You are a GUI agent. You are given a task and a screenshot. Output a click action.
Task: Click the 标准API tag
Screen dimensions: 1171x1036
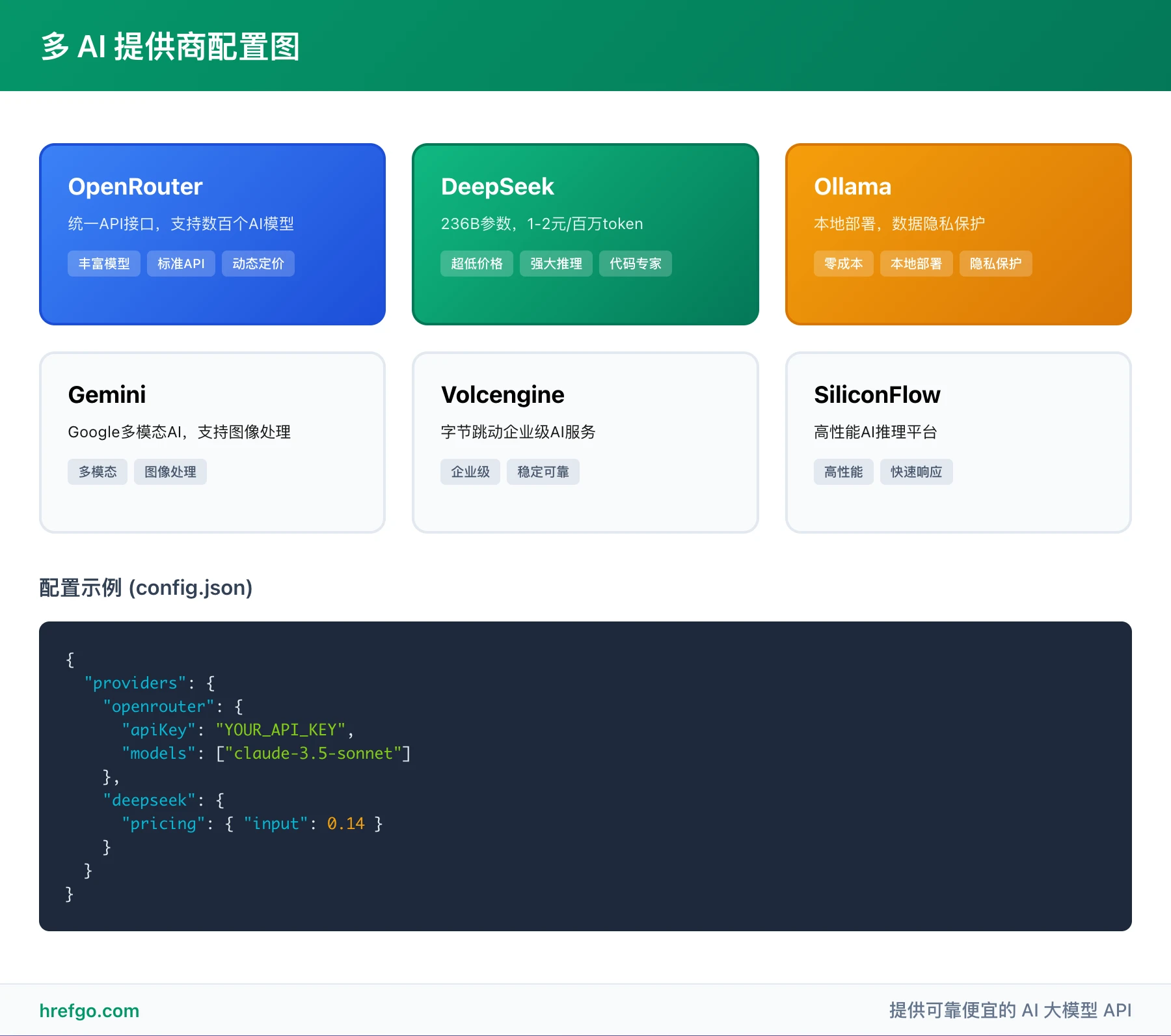[181, 264]
